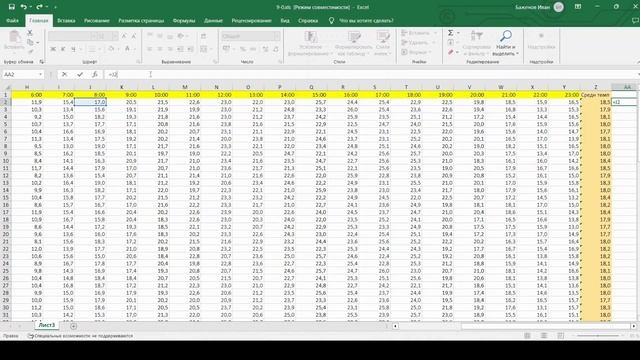Open Найти и выделить magnifier icon
Image resolution: width=640 pixels, height=360 pixels.
pyautogui.click(x=506, y=36)
